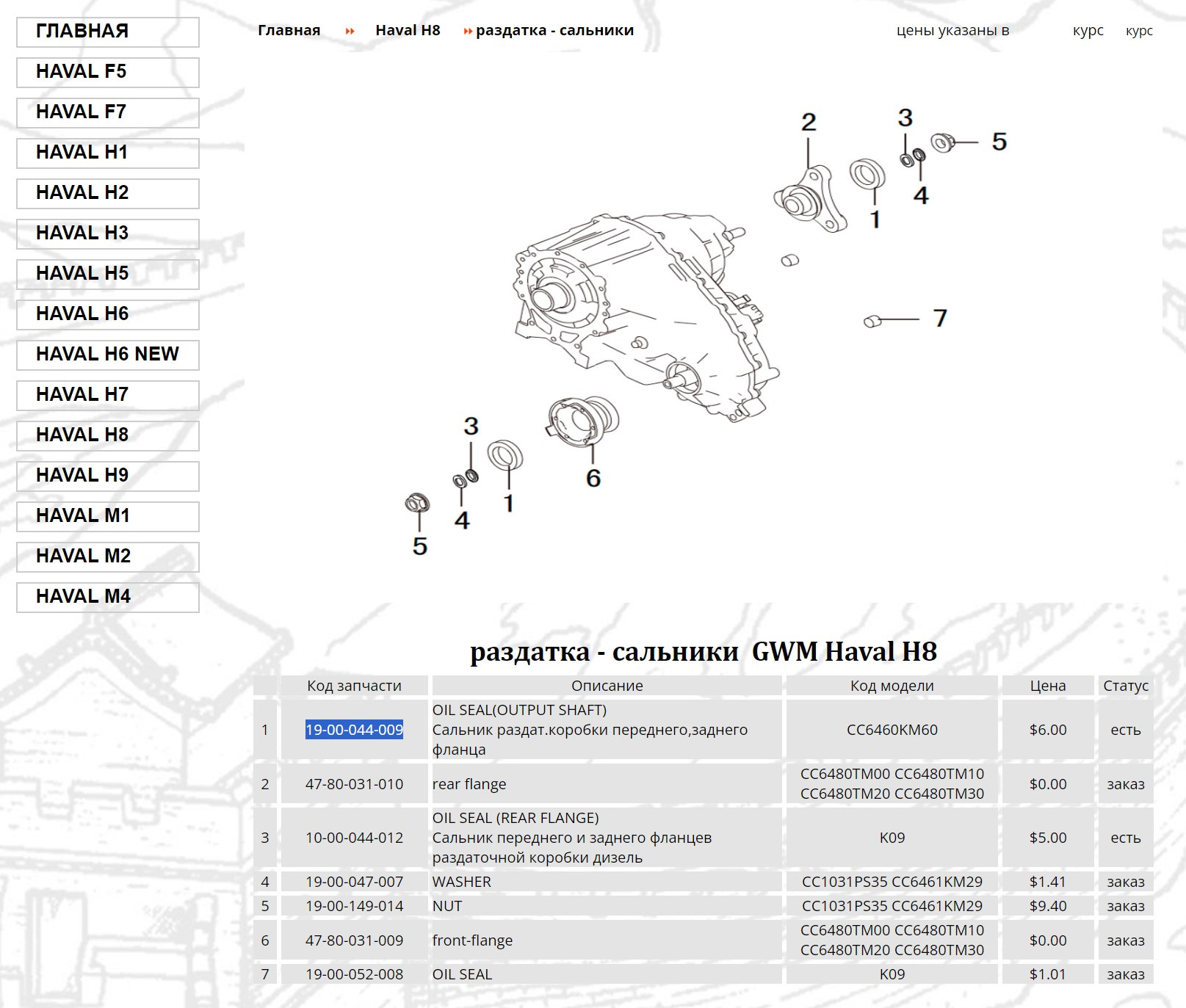This screenshot has width=1186, height=1008.
Task: Open HAVAL M1 catalog
Action: 108,516
